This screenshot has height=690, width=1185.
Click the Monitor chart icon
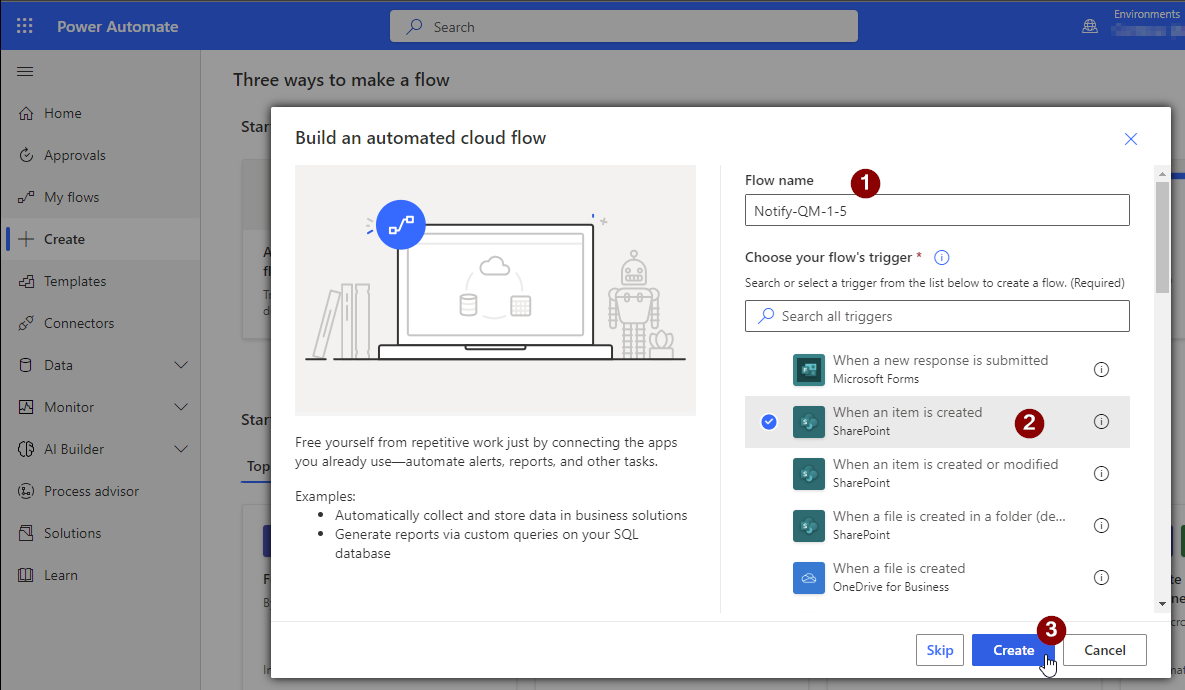click(x=26, y=407)
